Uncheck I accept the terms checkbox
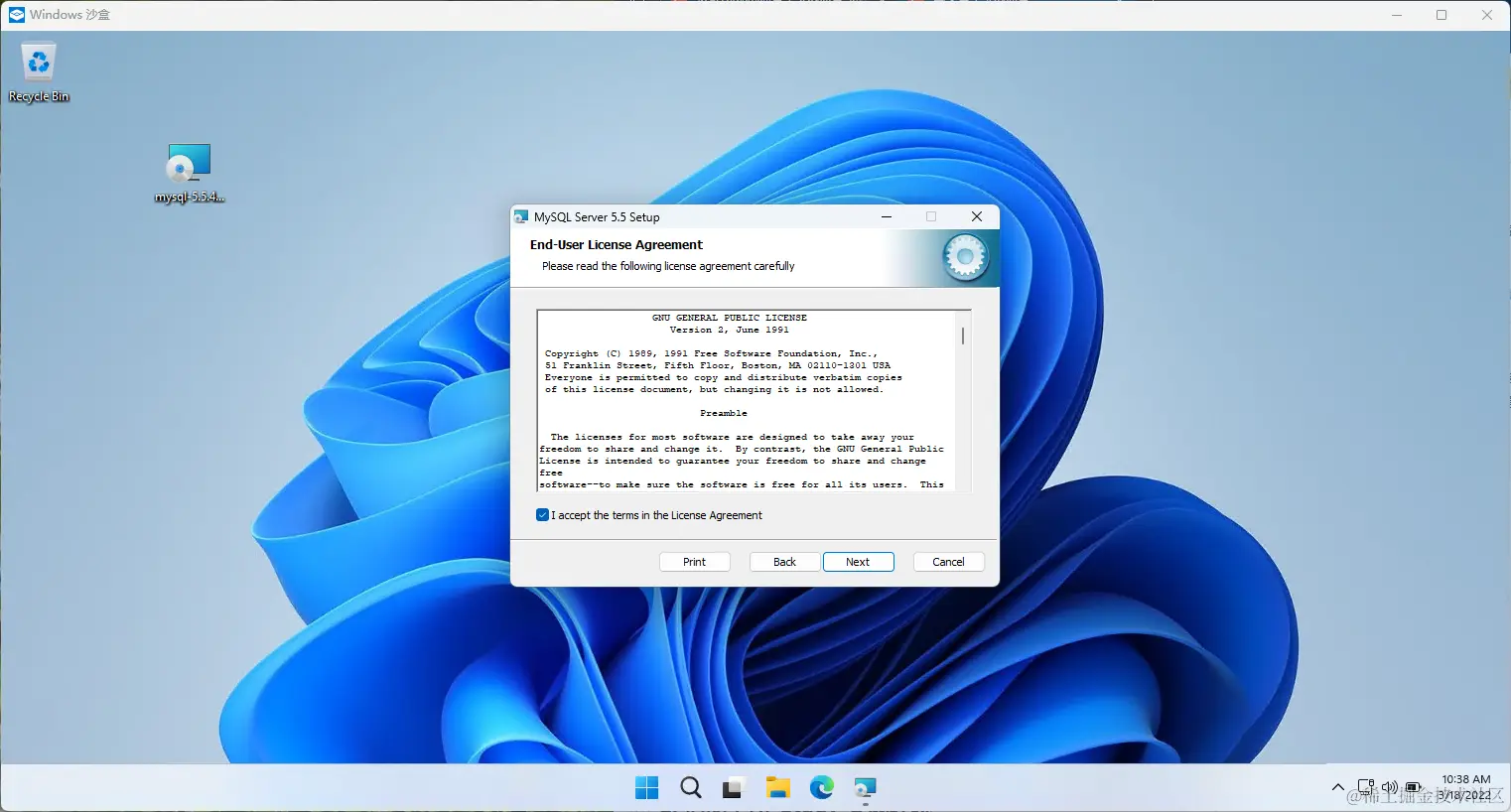The height and width of the screenshot is (812, 1511). (542, 515)
